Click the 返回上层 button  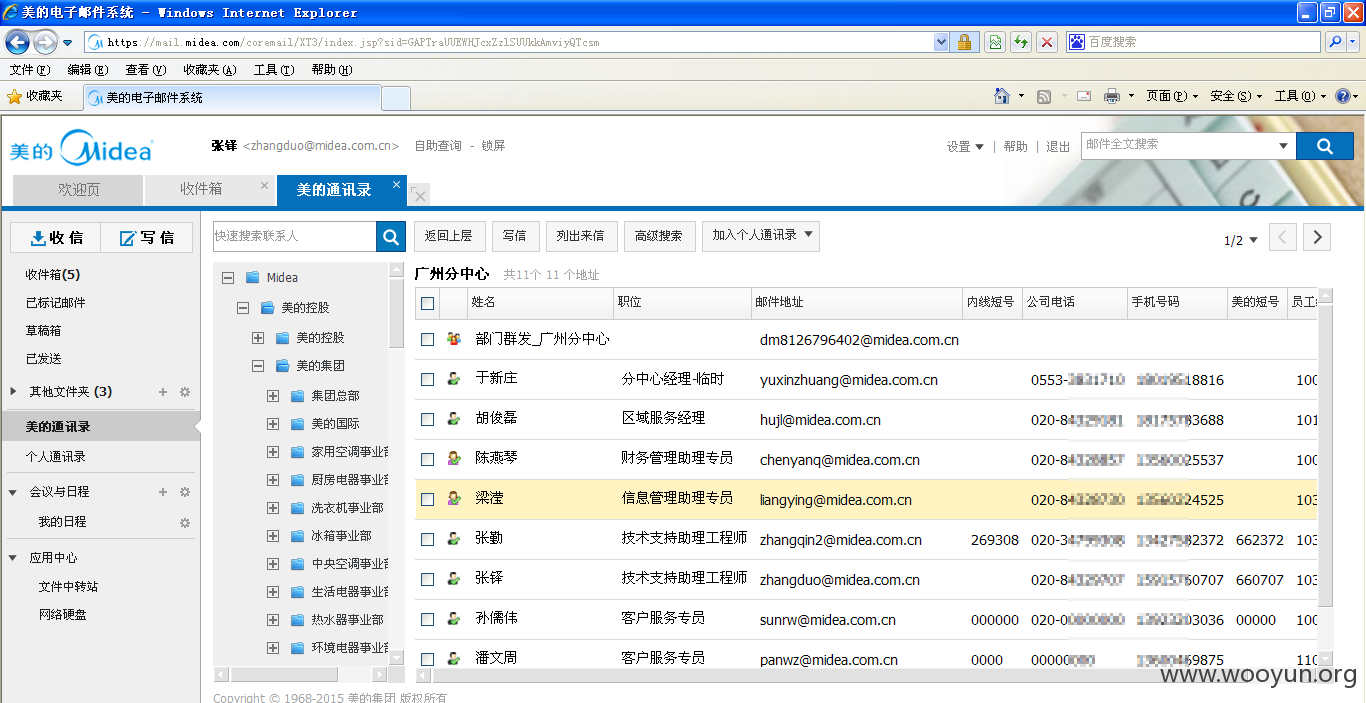(x=449, y=236)
